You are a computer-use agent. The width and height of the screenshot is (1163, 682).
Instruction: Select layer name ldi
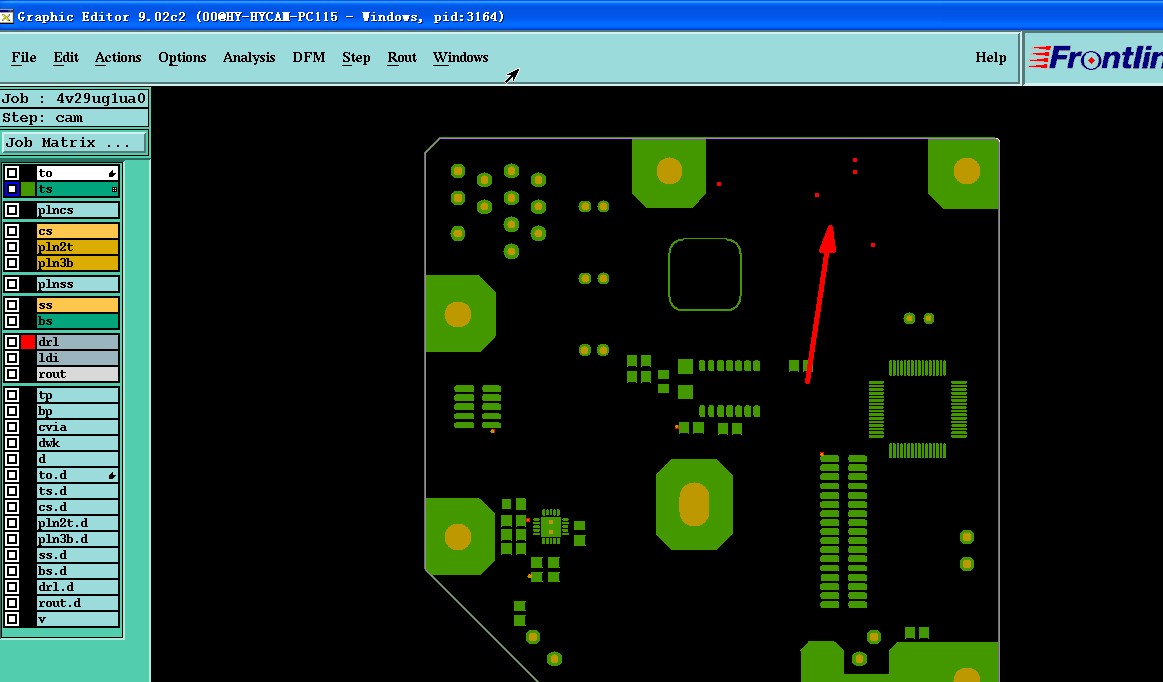point(78,358)
